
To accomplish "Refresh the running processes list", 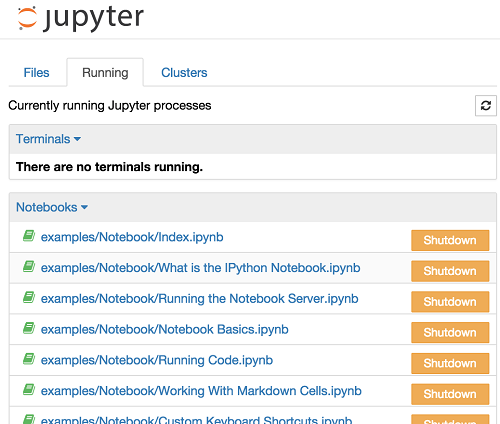I will coord(486,106).
